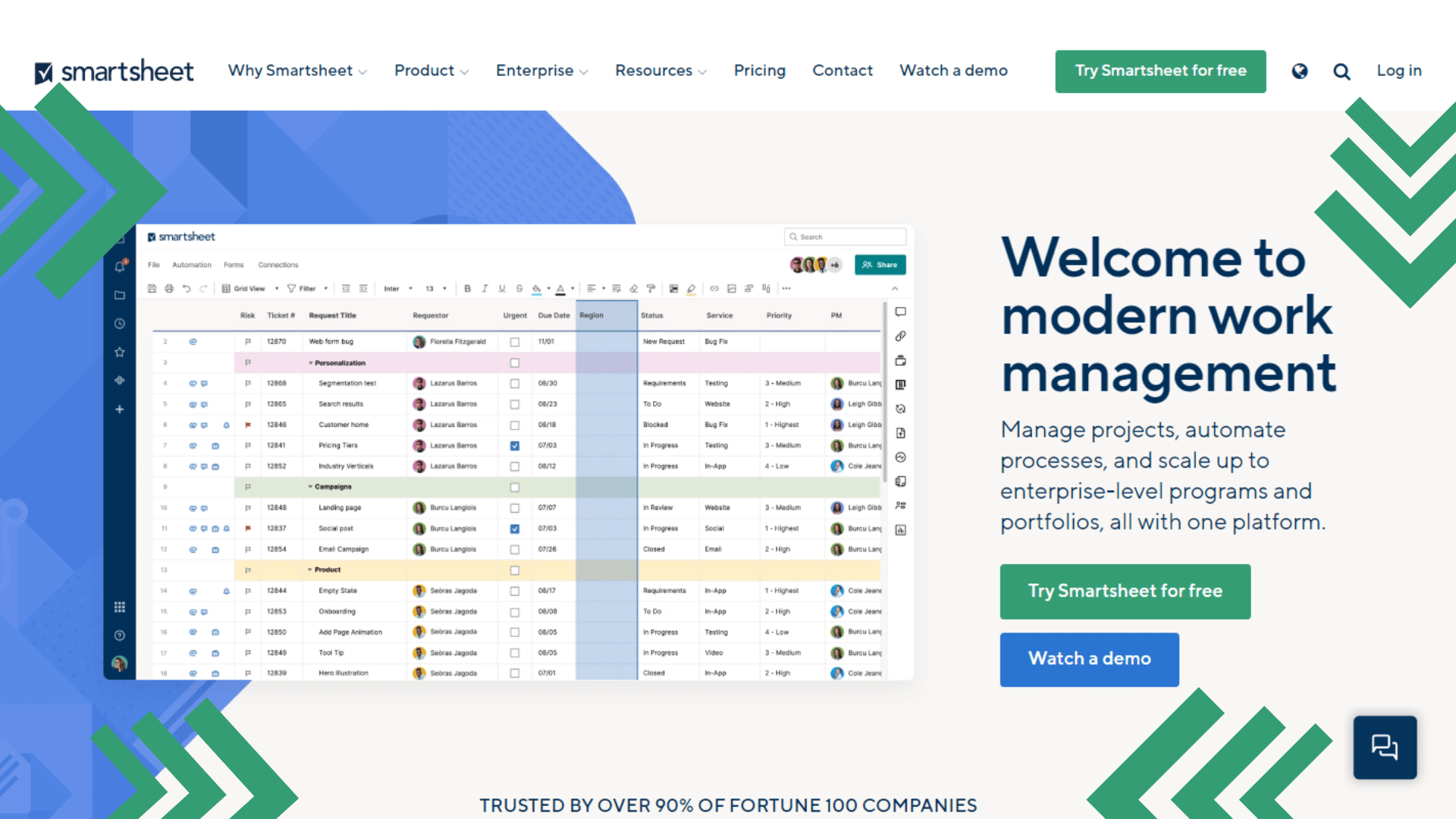1456x819 pixels.
Task: Open the Connections menu
Action: [278, 265]
